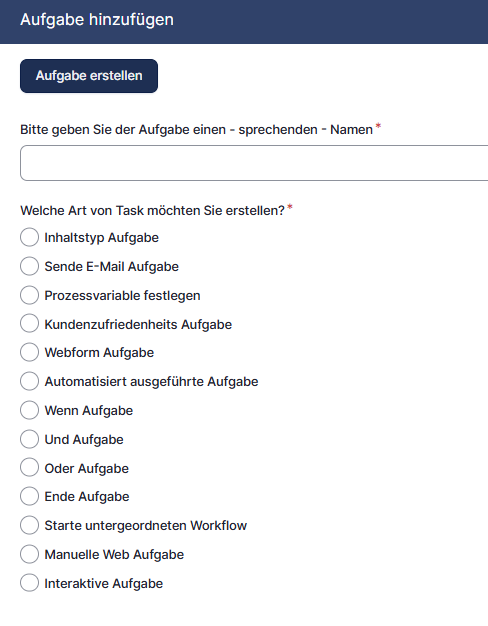Click the Aufgabe erstellen button
Screen dimensions: 488x626
pos(89,76)
